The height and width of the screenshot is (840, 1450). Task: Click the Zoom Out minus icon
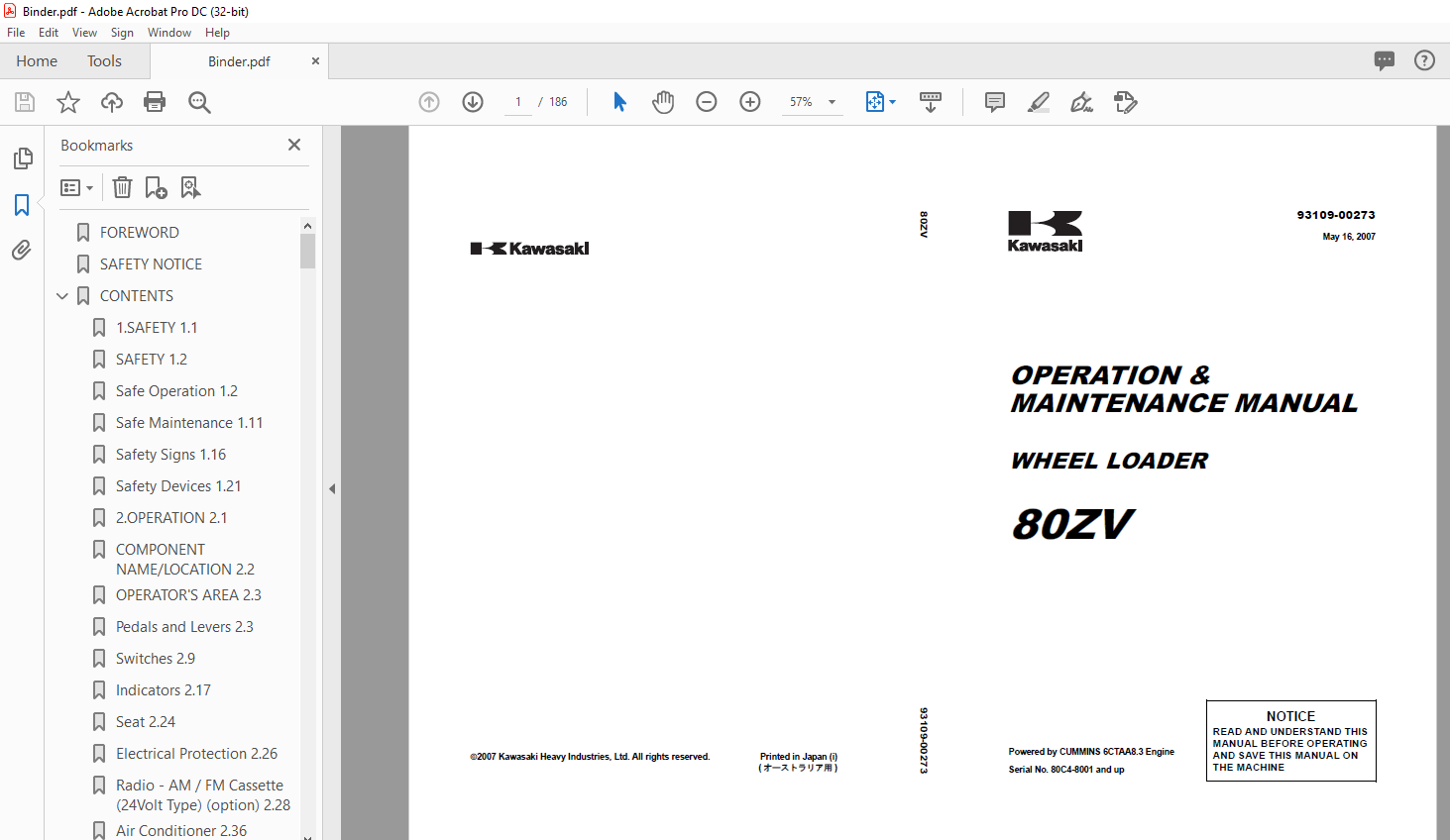707,102
